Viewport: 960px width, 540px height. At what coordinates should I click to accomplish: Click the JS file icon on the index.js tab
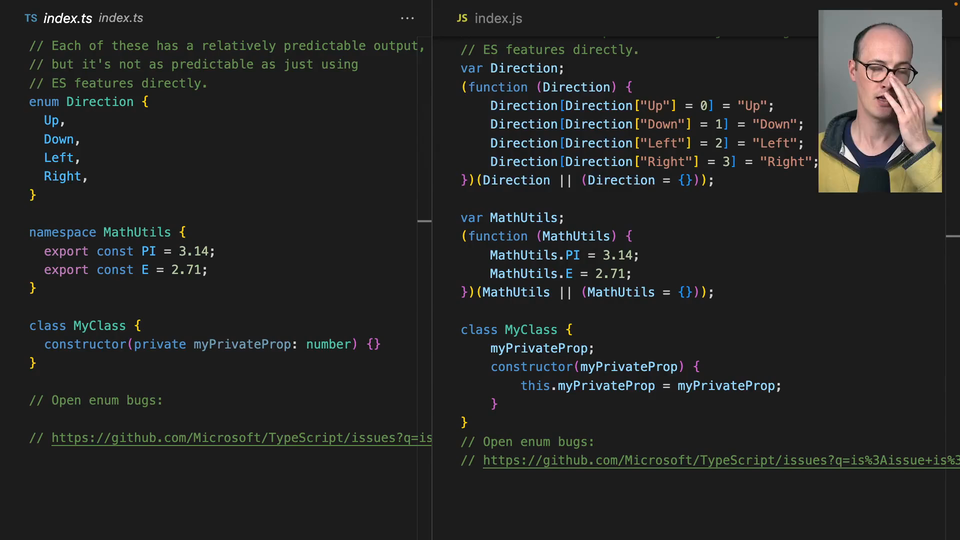[462, 18]
